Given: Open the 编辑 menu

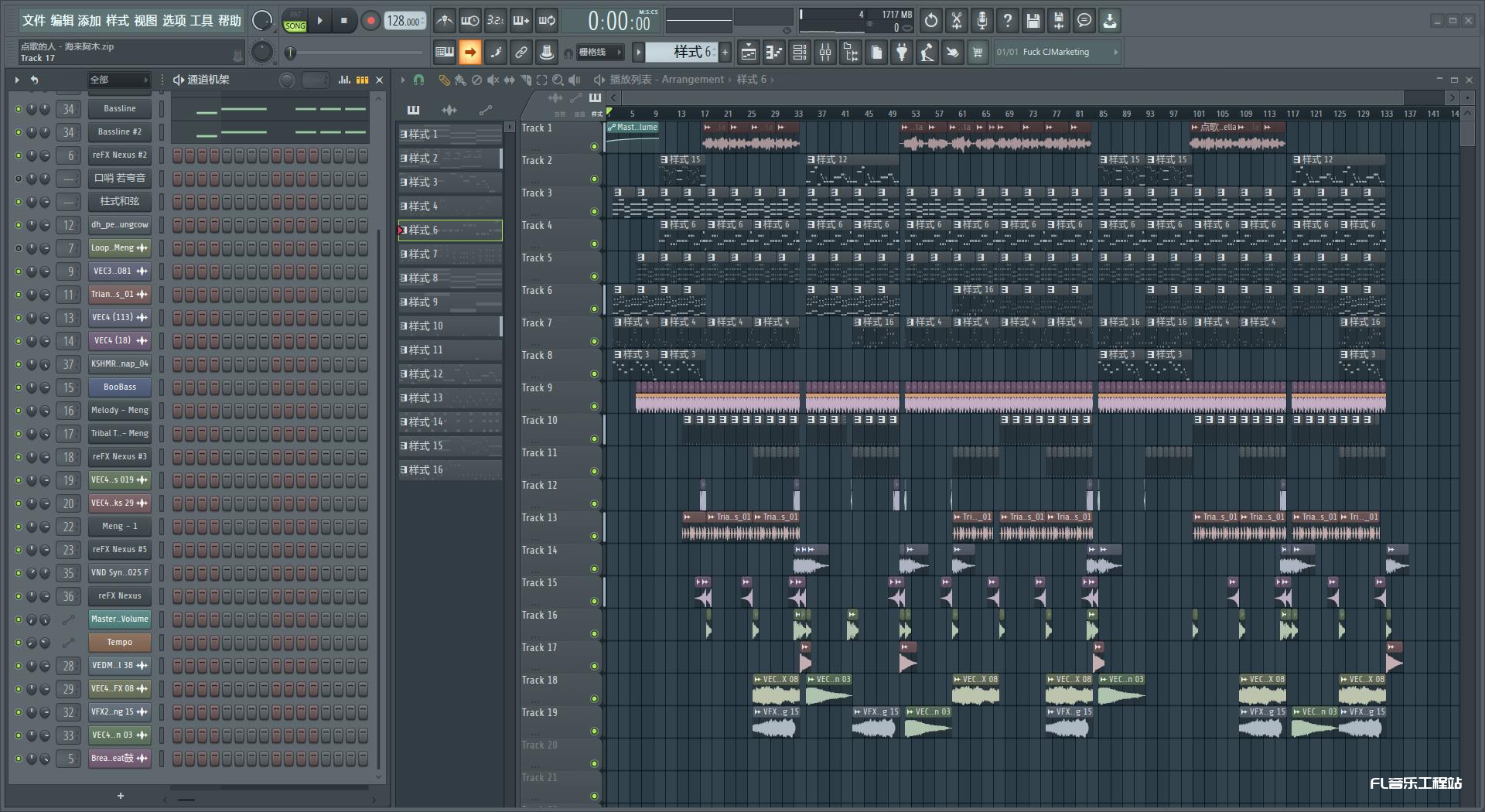Looking at the screenshot, I should (62, 21).
